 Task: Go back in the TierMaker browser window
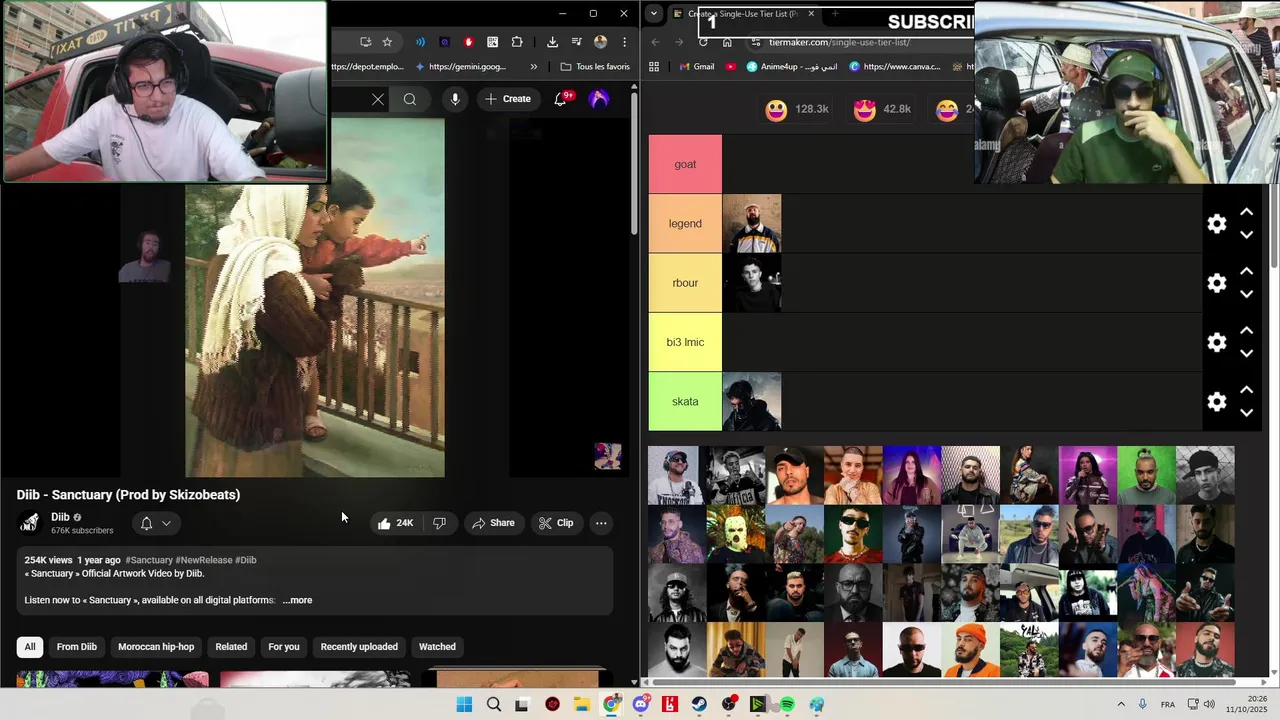655,42
